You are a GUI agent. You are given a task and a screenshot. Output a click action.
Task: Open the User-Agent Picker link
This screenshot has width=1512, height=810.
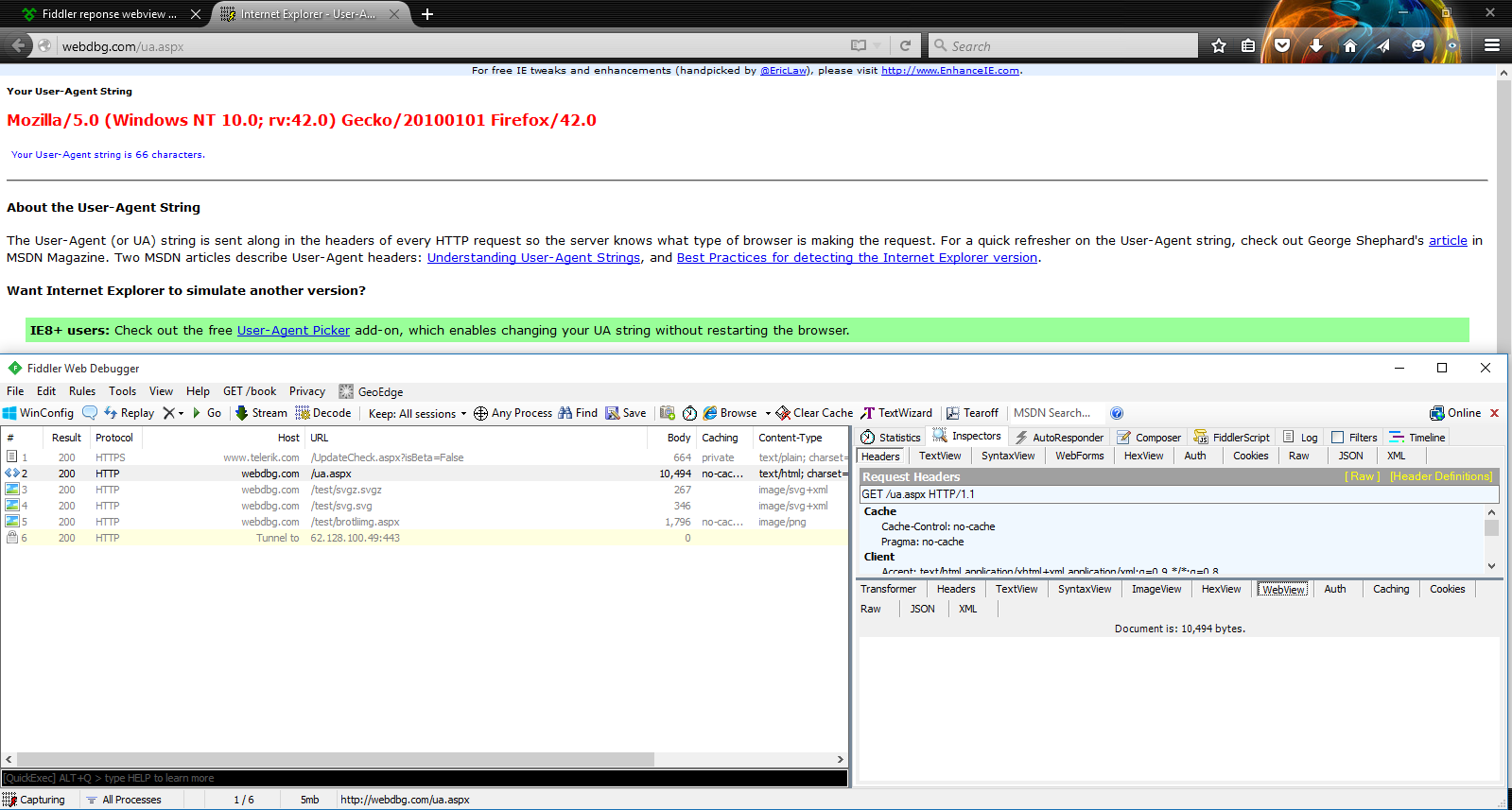(293, 330)
